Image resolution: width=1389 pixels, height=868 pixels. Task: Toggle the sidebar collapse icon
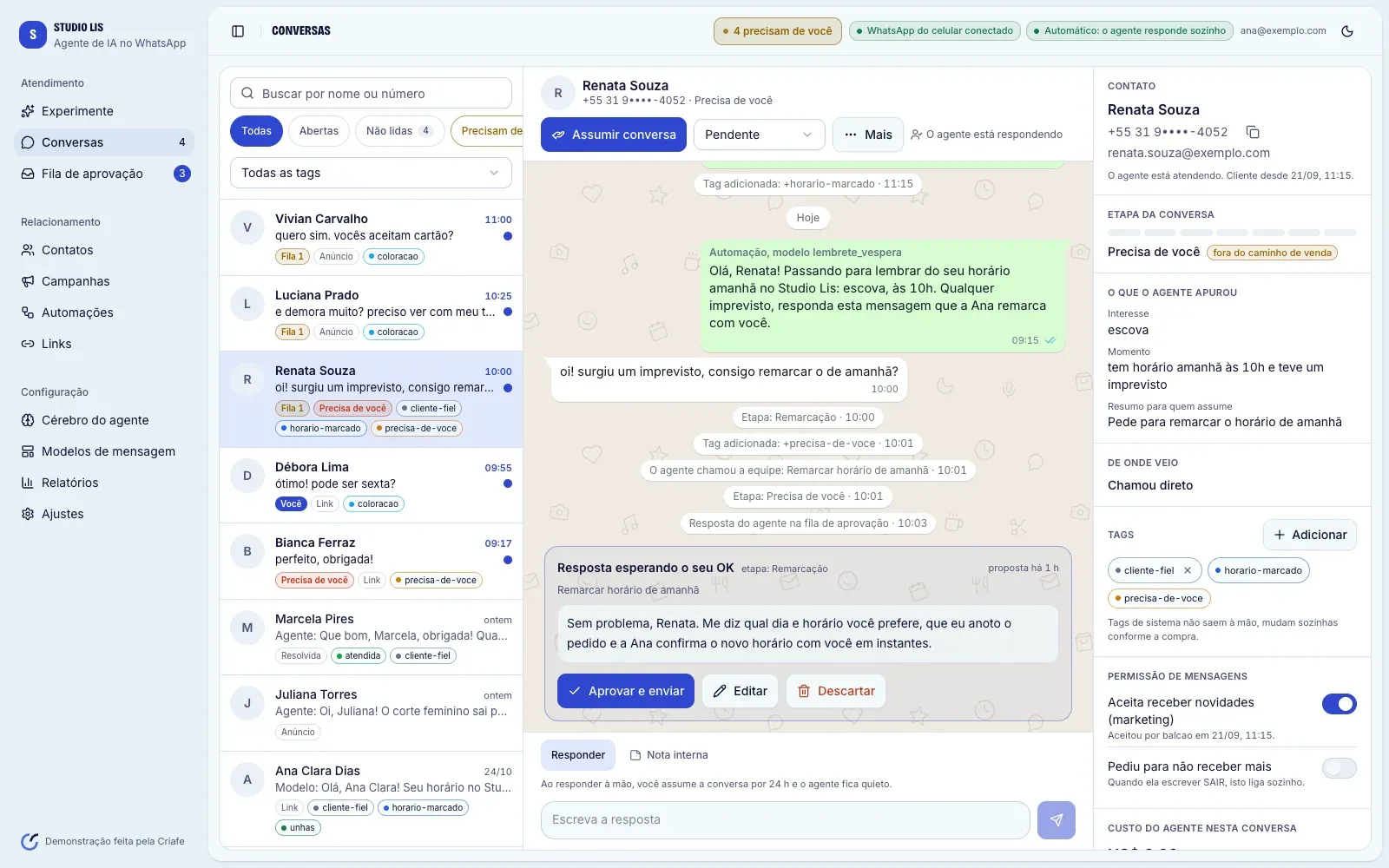[238, 31]
